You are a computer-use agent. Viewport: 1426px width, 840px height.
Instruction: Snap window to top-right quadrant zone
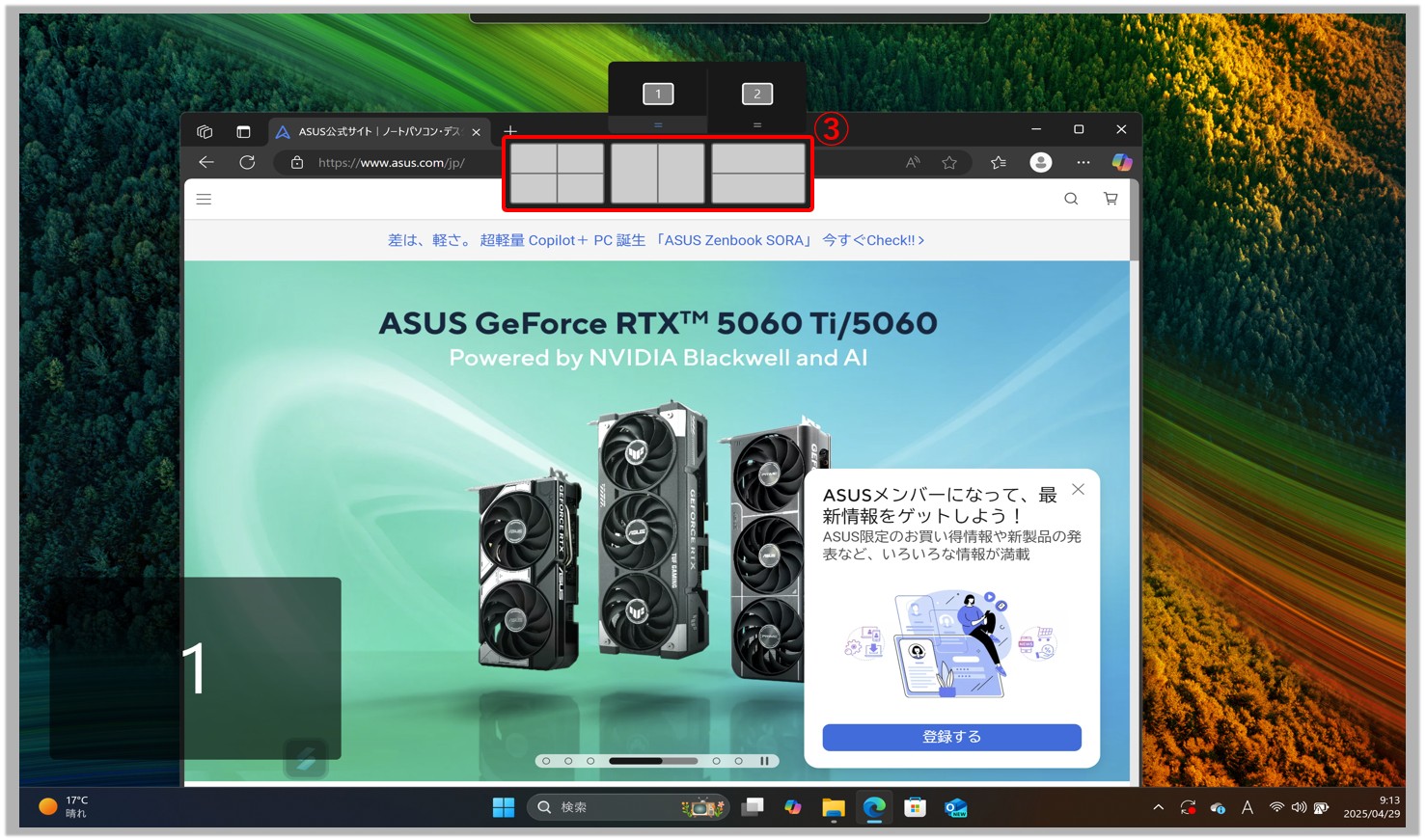click(581, 158)
